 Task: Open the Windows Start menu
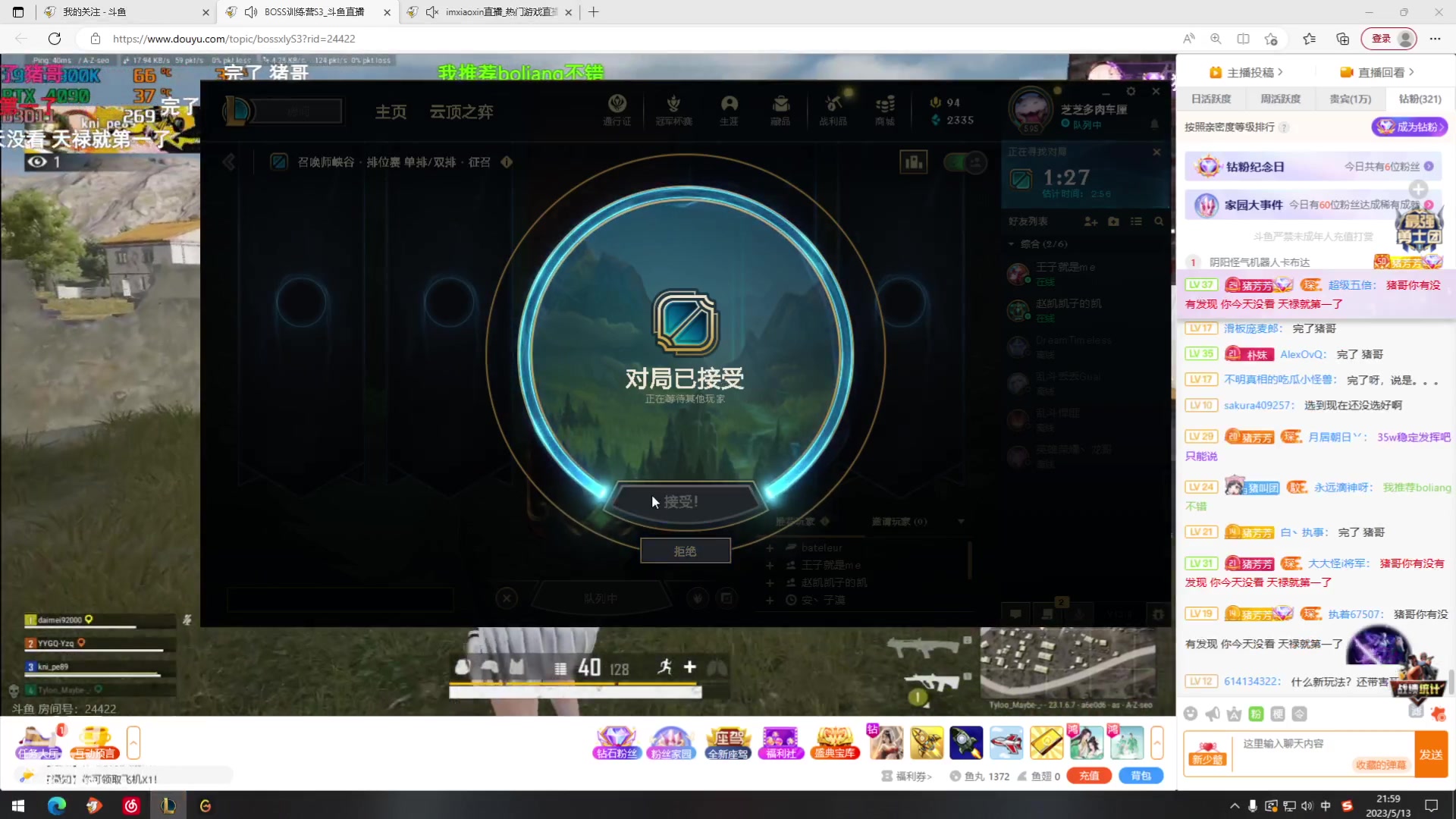18,805
